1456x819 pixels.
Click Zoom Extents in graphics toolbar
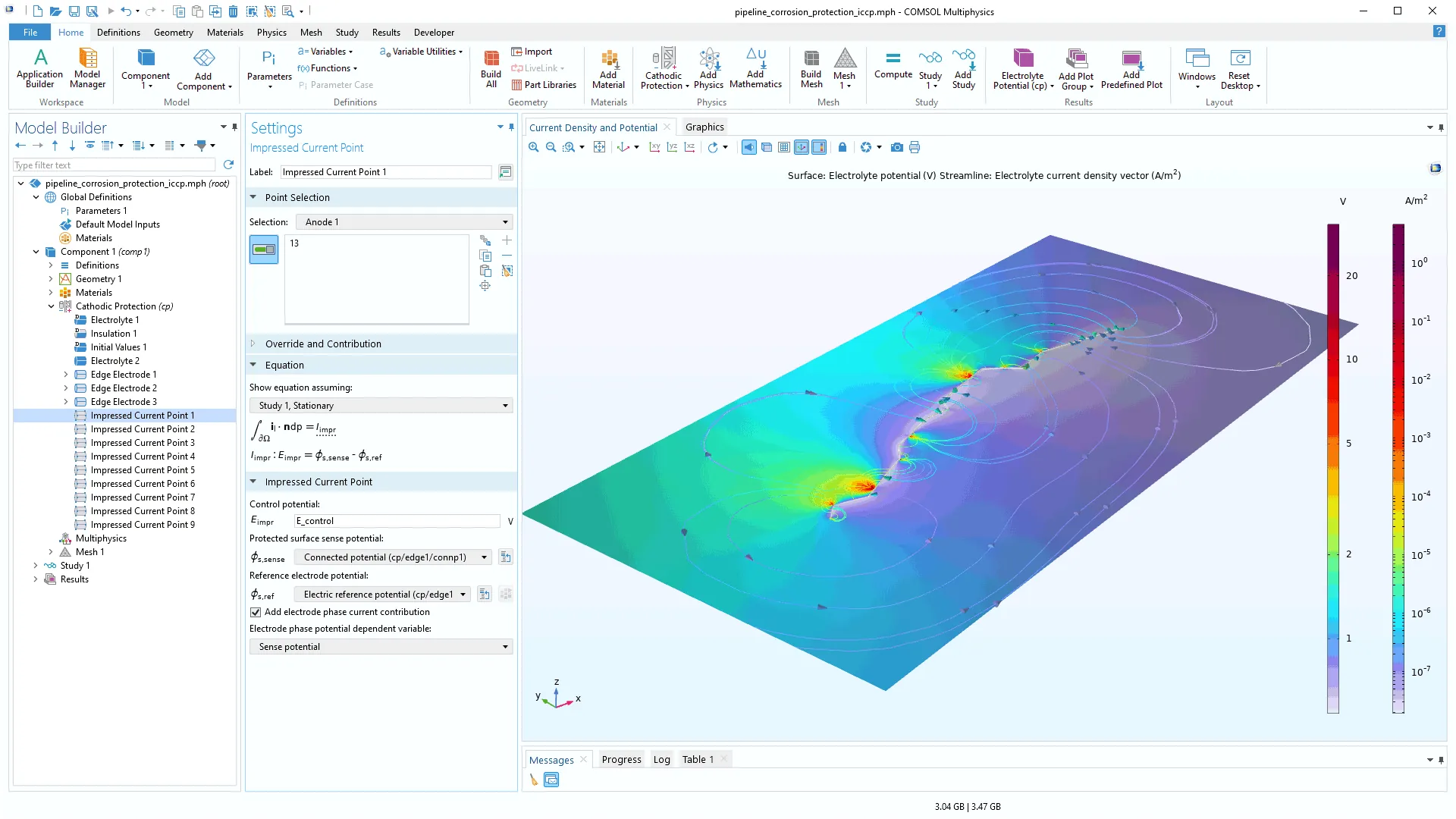click(599, 147)
